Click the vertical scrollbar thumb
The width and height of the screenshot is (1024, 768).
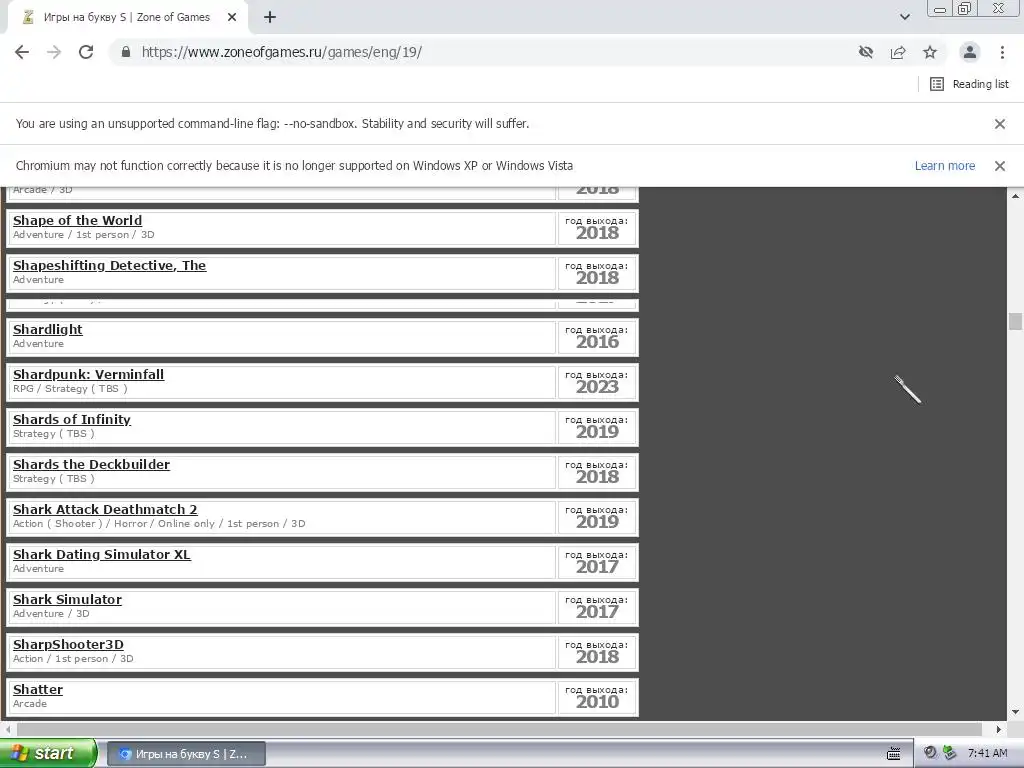pos(1015,321)
